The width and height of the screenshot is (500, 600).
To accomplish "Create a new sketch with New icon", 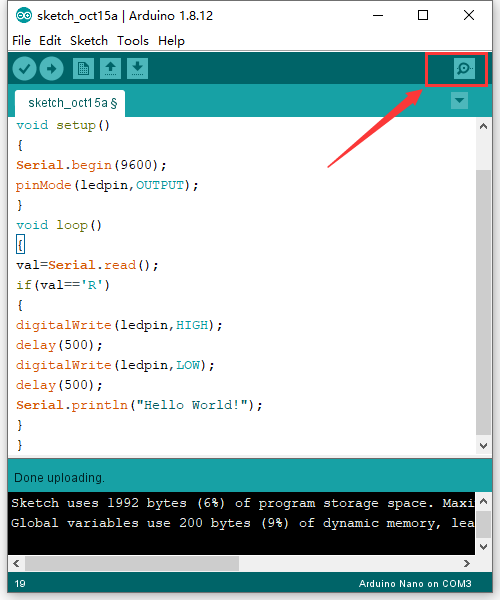I will click(x=83, y=69).
